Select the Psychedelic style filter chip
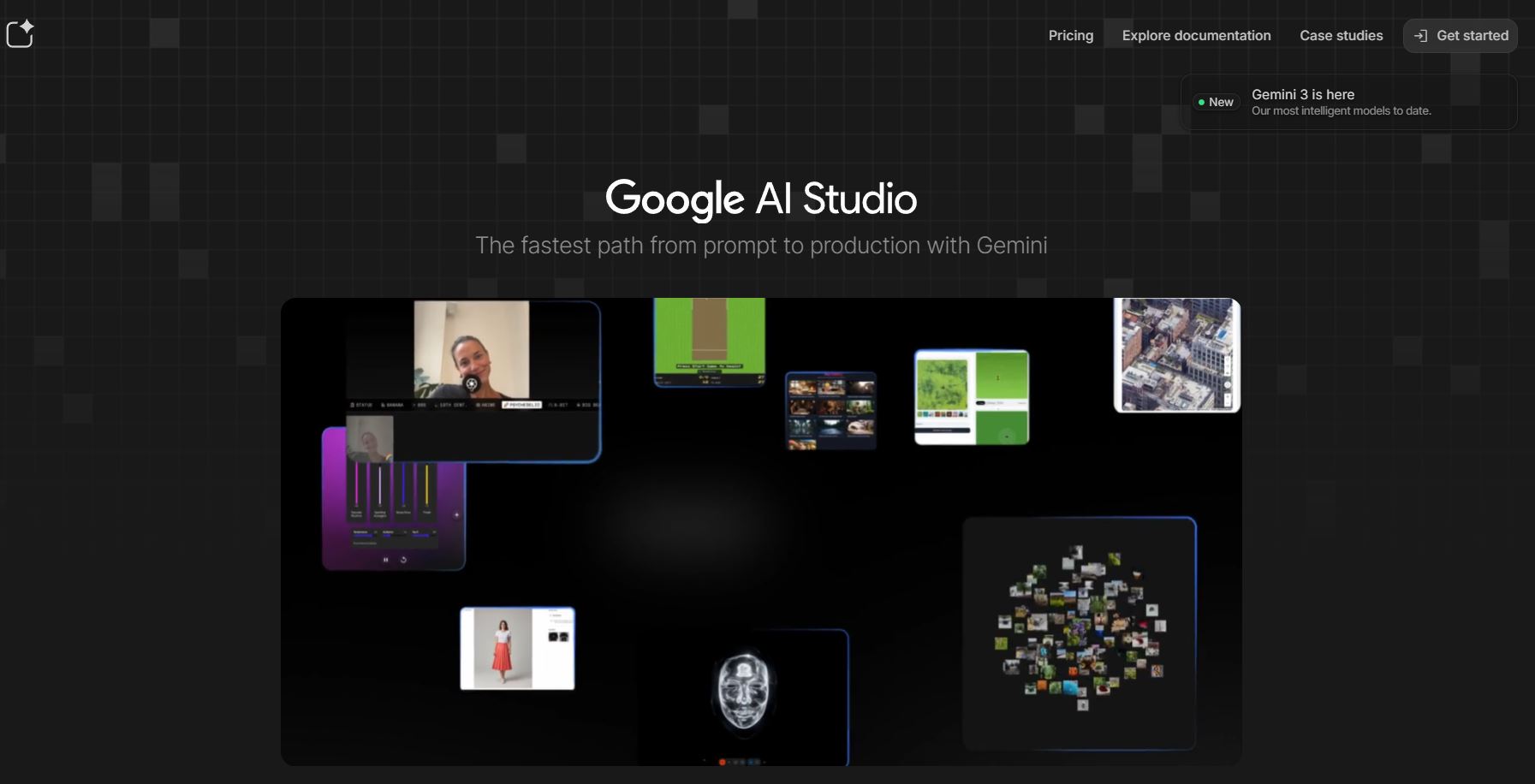The height and width of the screenshot is (784, 1535). (x=521, y=405)
